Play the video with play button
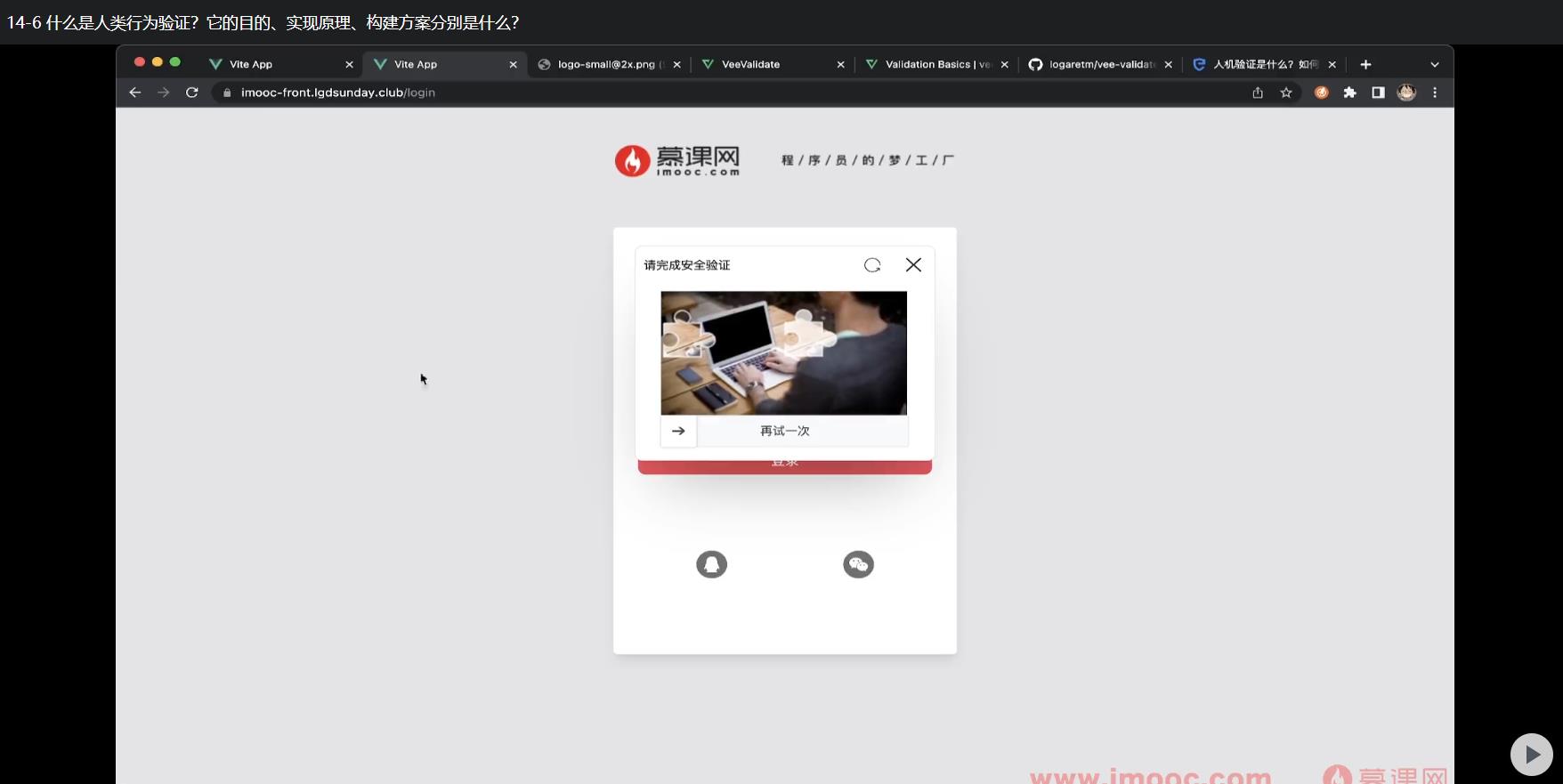 (1531, 755)
